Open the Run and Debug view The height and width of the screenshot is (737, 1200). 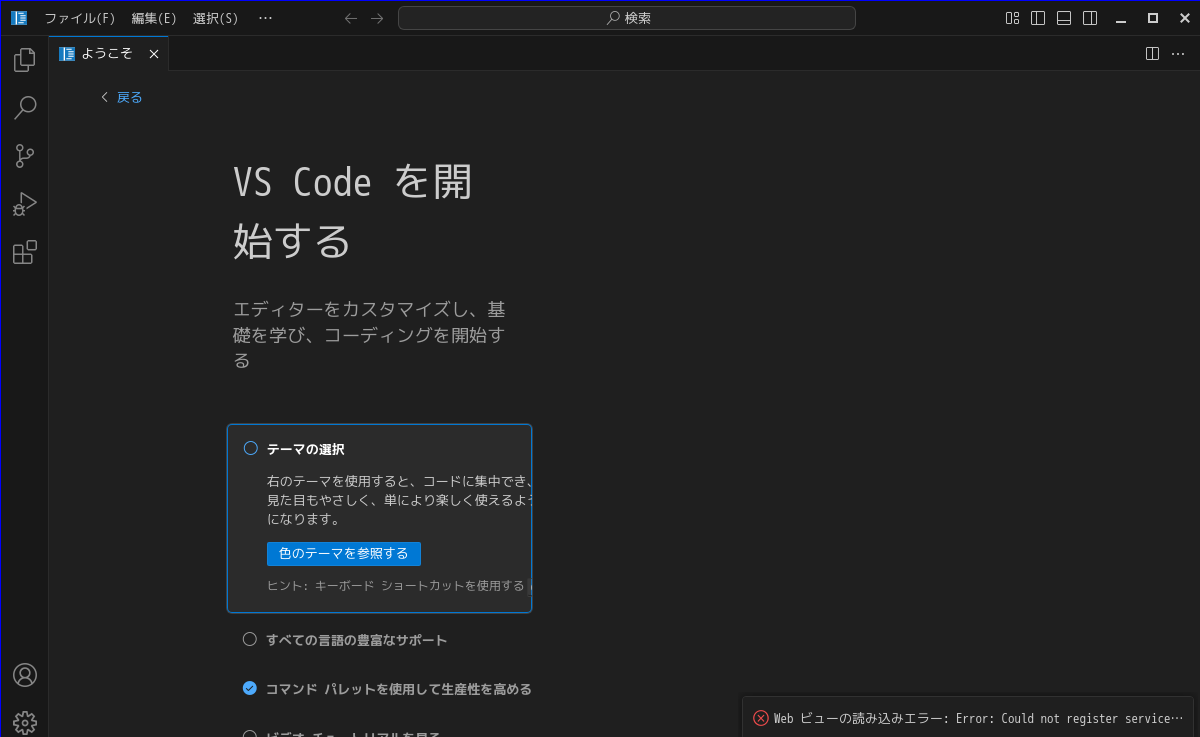[24, 204]
